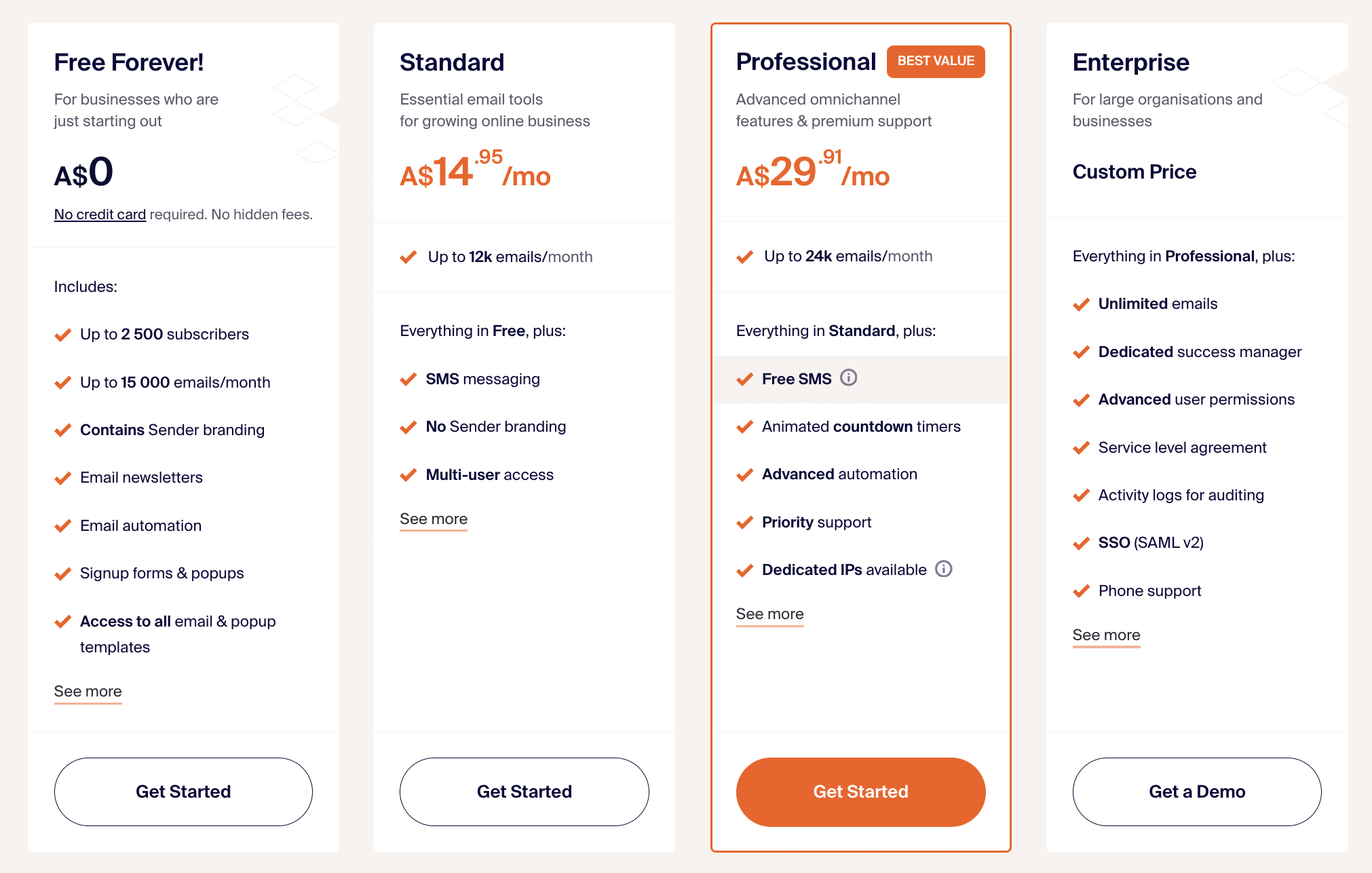Click Get Started under the Standard plan
Image resolution: width=1372 pixels, height=873 pixels.
tap(524, 792)
